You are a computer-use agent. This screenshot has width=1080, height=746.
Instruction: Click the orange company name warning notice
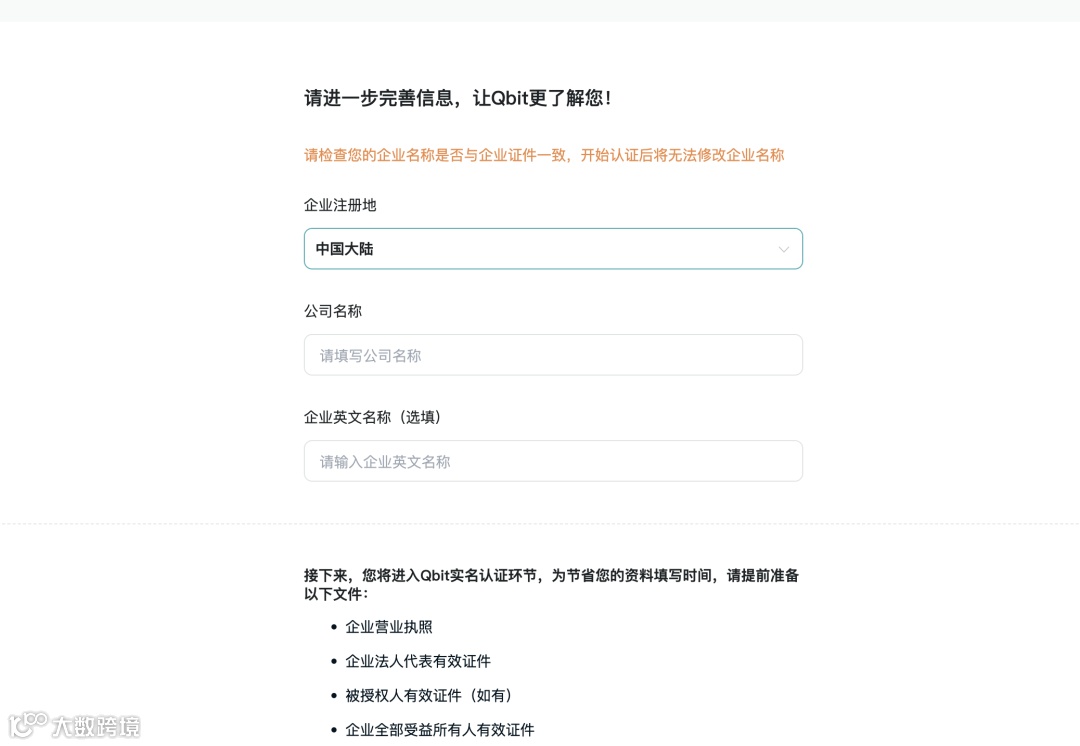pyautogui.click(x=544, y=155)
